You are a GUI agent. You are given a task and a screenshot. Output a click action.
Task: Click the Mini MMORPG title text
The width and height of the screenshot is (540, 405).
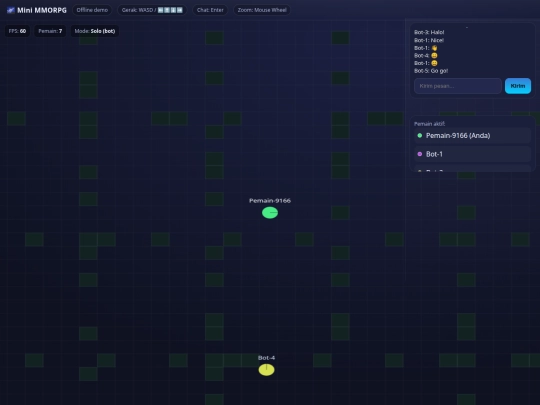(42, 10)
